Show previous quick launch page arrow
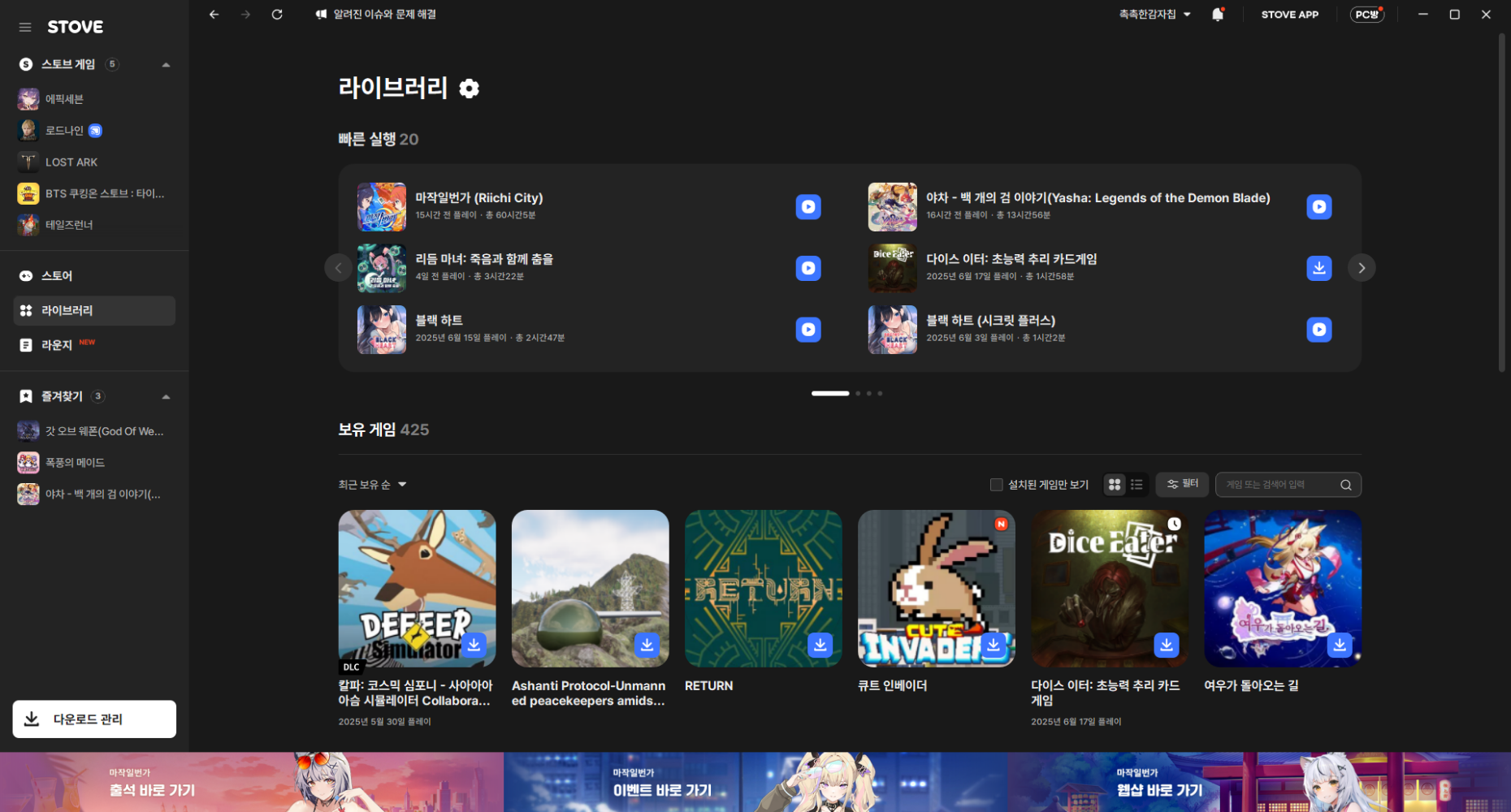This screenshot has width=1511, height=812. [338, 268]
